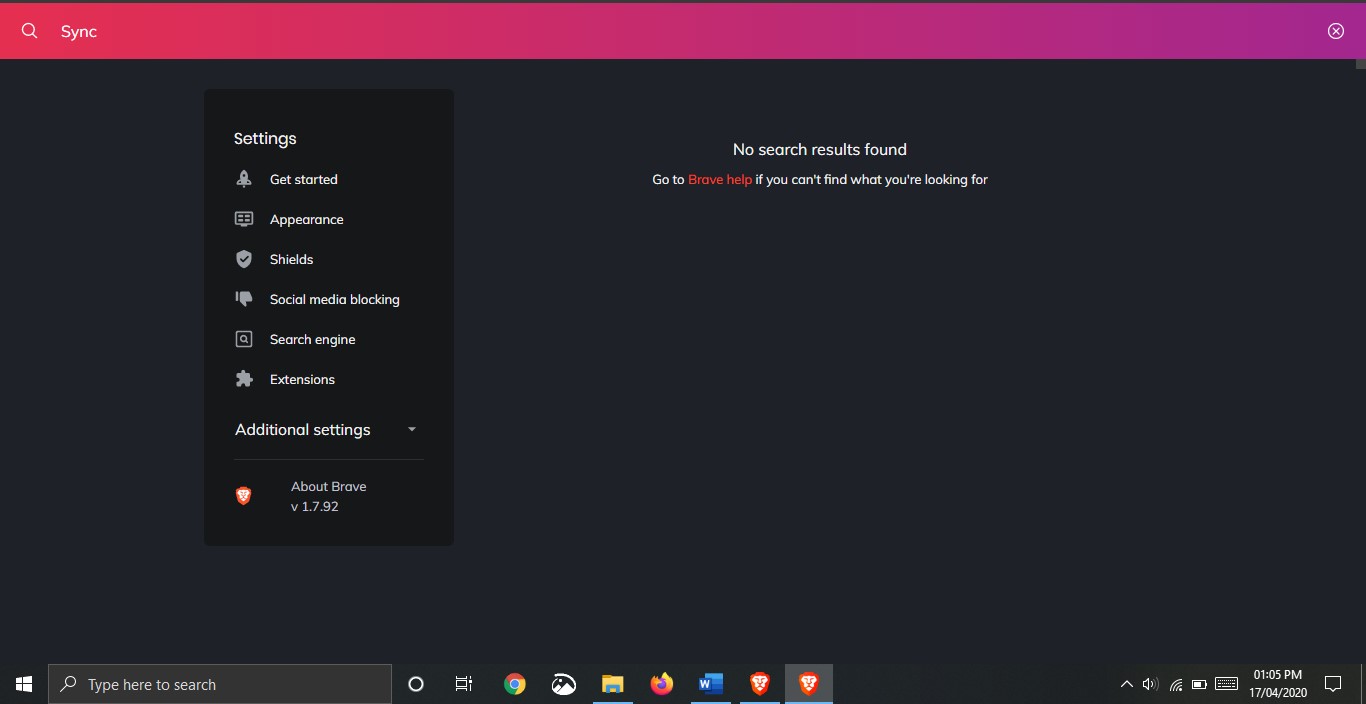Open Social media blocking settings
The image size is (1366, 704).
point(335,299)
